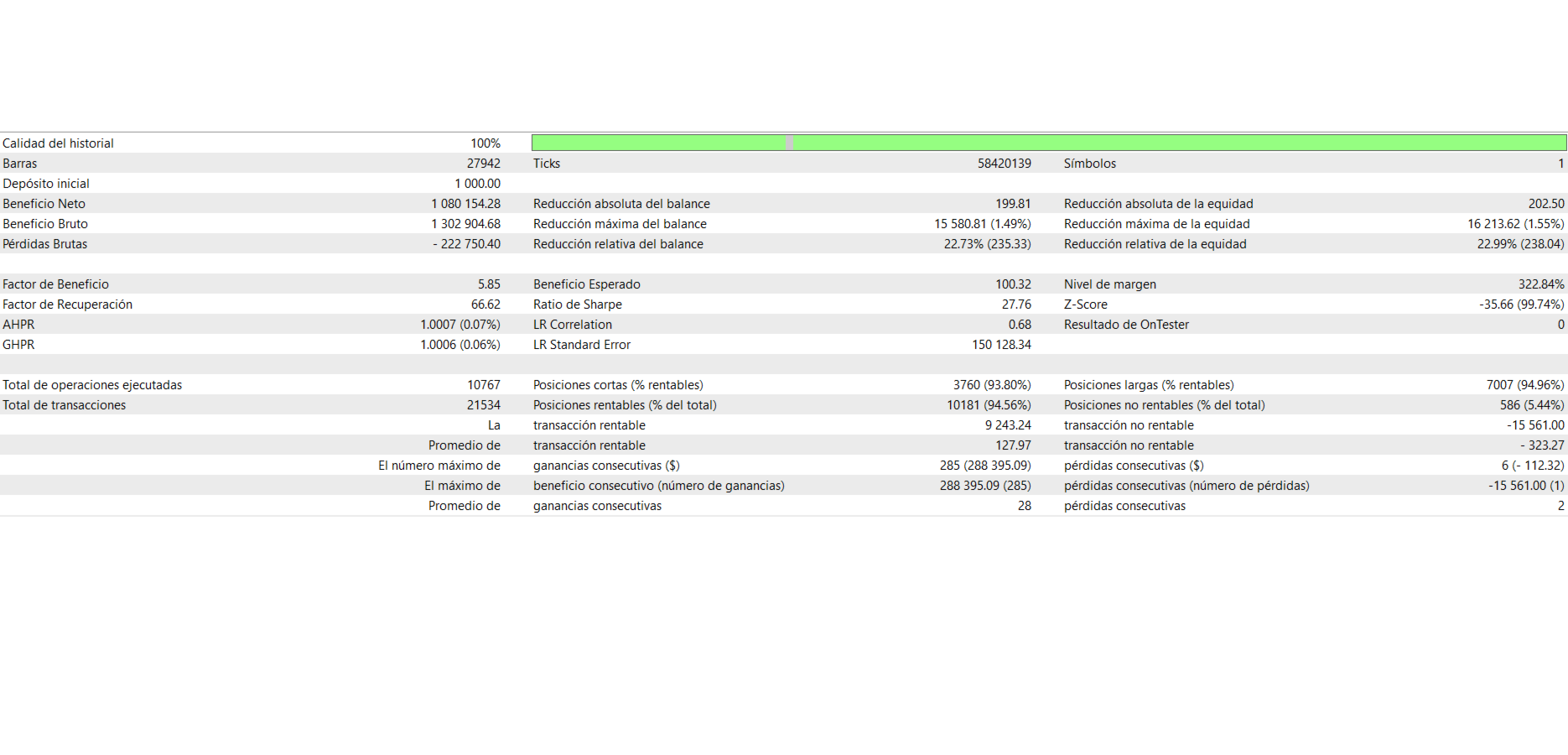Image resolution: width=1568 pixels, height=755 pixels.
Task: Select the Ticks value 58420139
Action: pyautogui.click(x=1005, y=164)
